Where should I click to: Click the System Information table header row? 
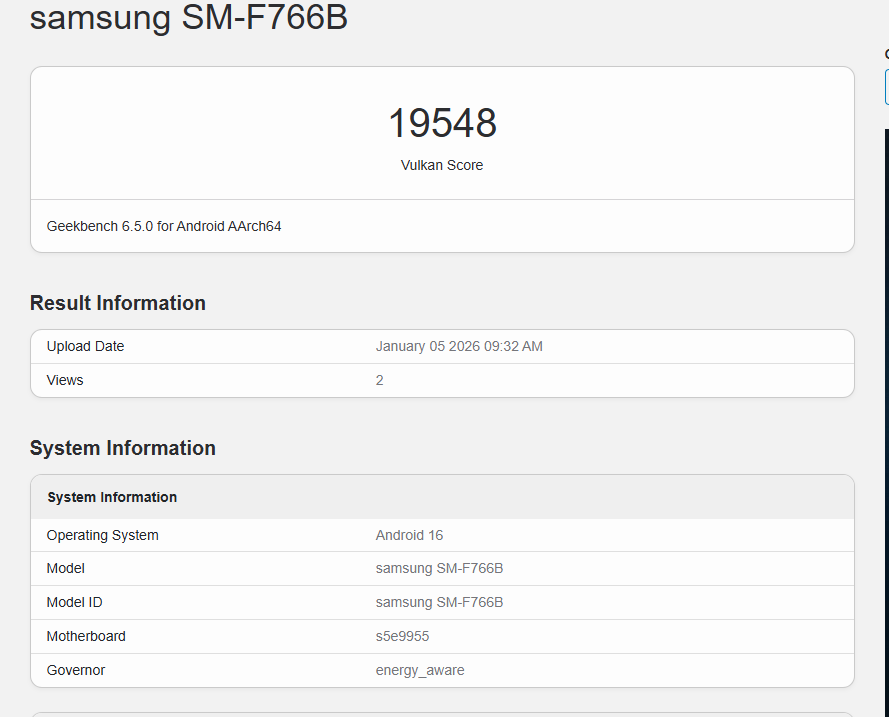point(112,497)
